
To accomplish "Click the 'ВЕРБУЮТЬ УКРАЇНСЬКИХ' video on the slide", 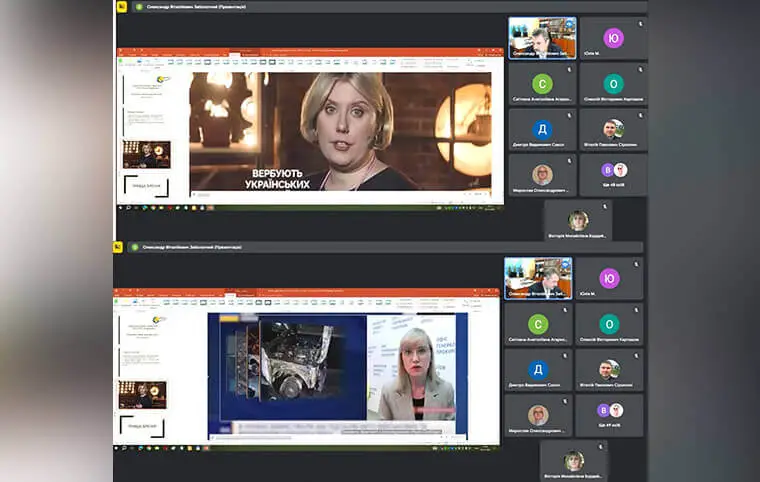I will tap(340, 130).
